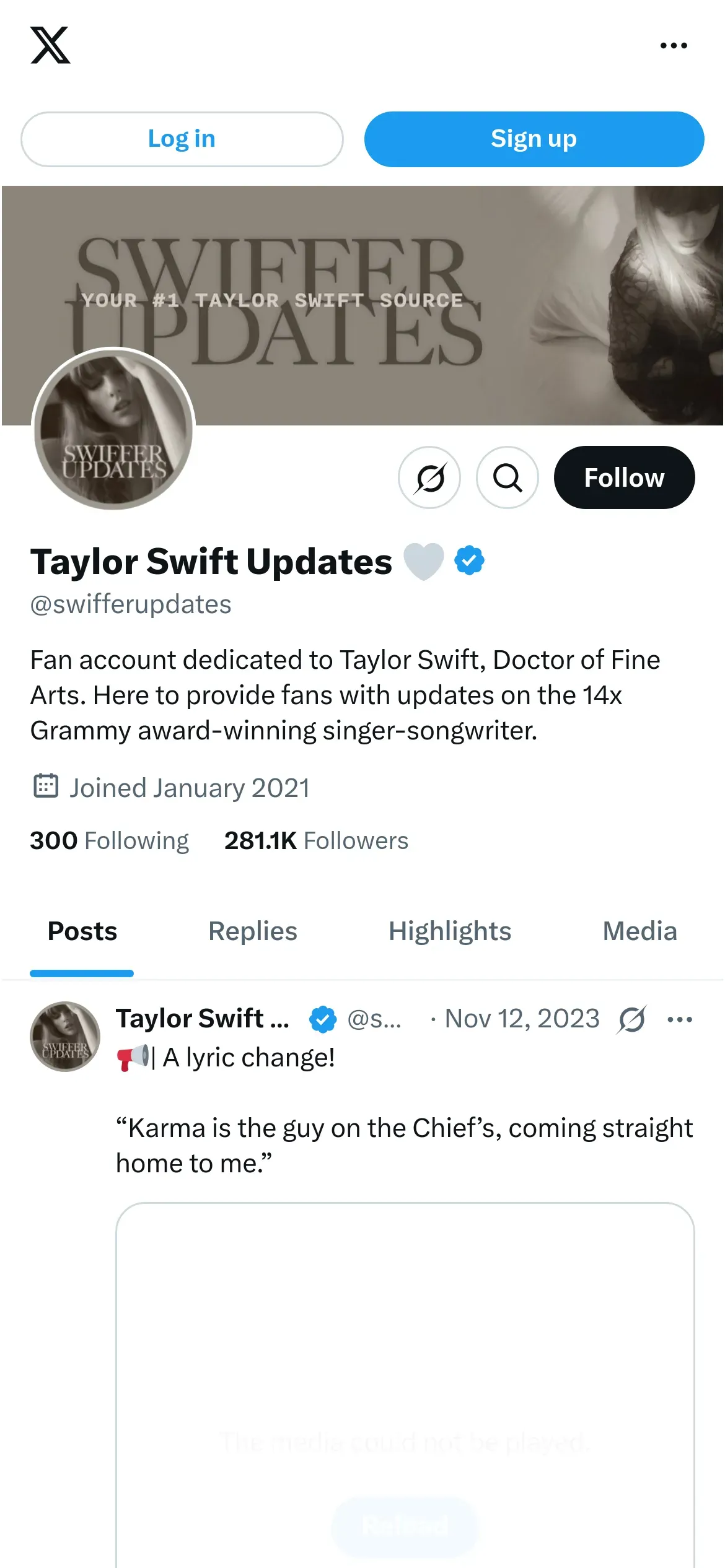The height and width of the screenshot is (1568, 725).
Task: Select the Posts tab
Action: [x=82, y=931]
